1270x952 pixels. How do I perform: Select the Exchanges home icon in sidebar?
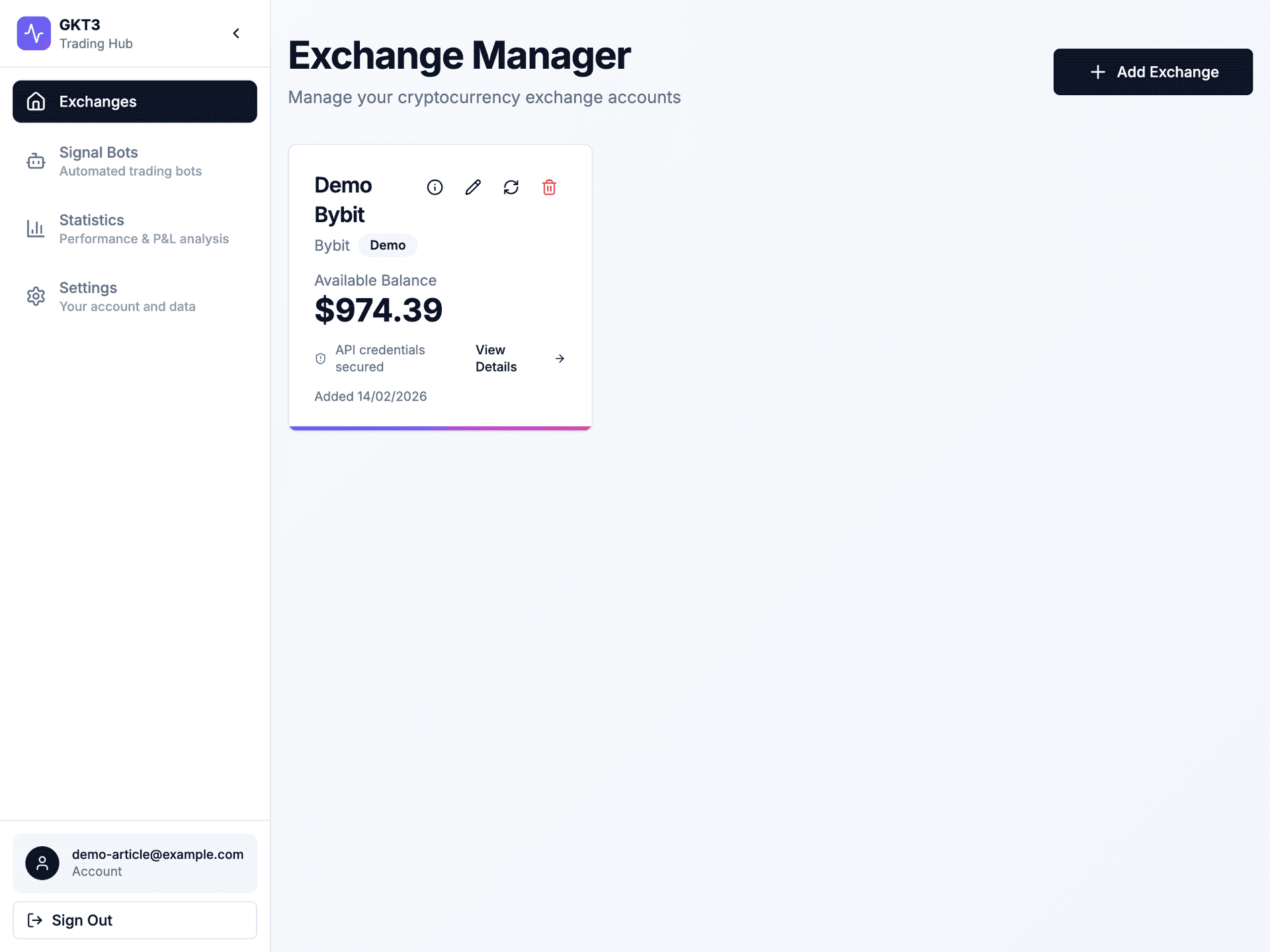pyautogui.click(x=35, y=101)
